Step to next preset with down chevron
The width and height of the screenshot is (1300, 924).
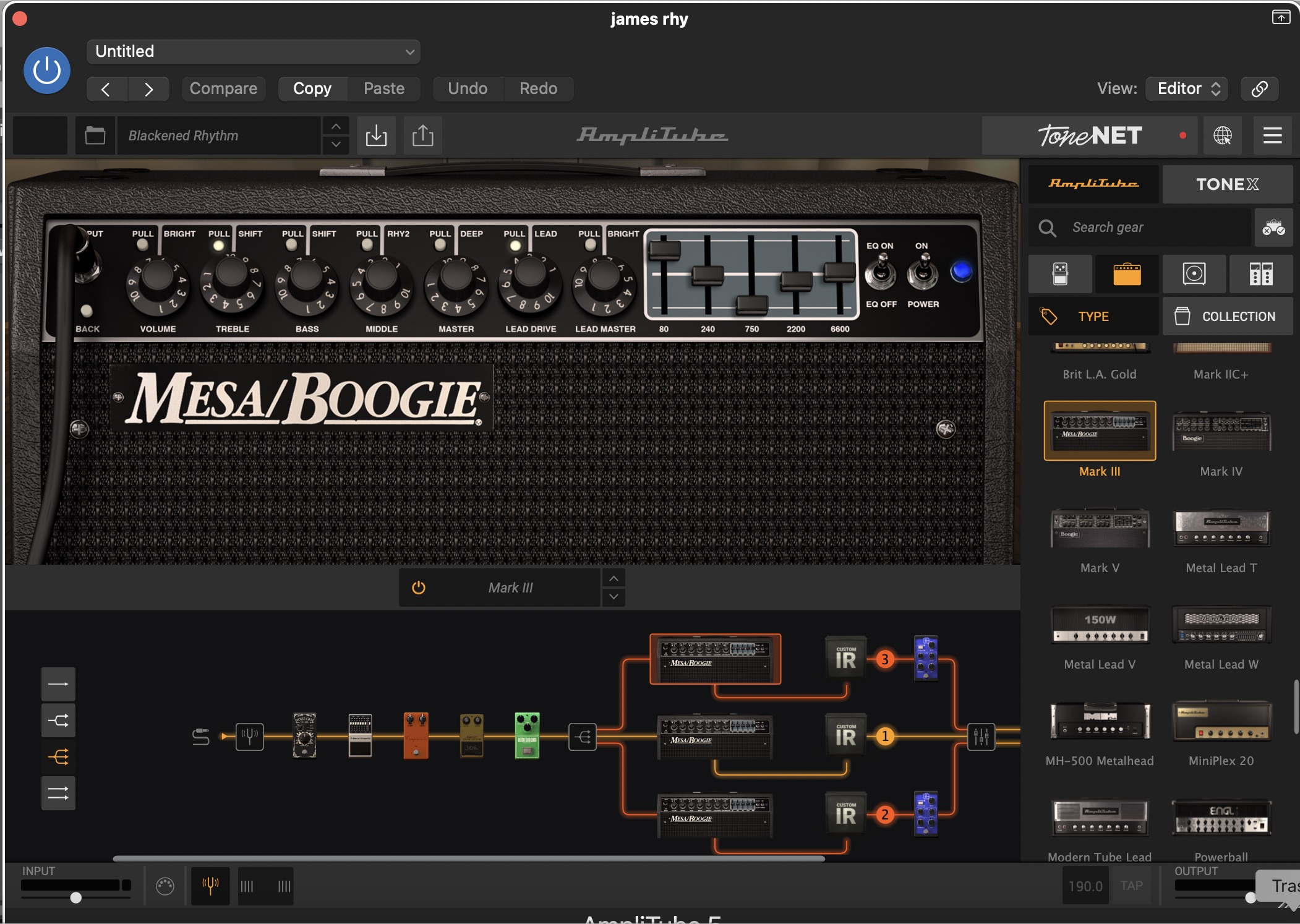[x=335, y=145]
